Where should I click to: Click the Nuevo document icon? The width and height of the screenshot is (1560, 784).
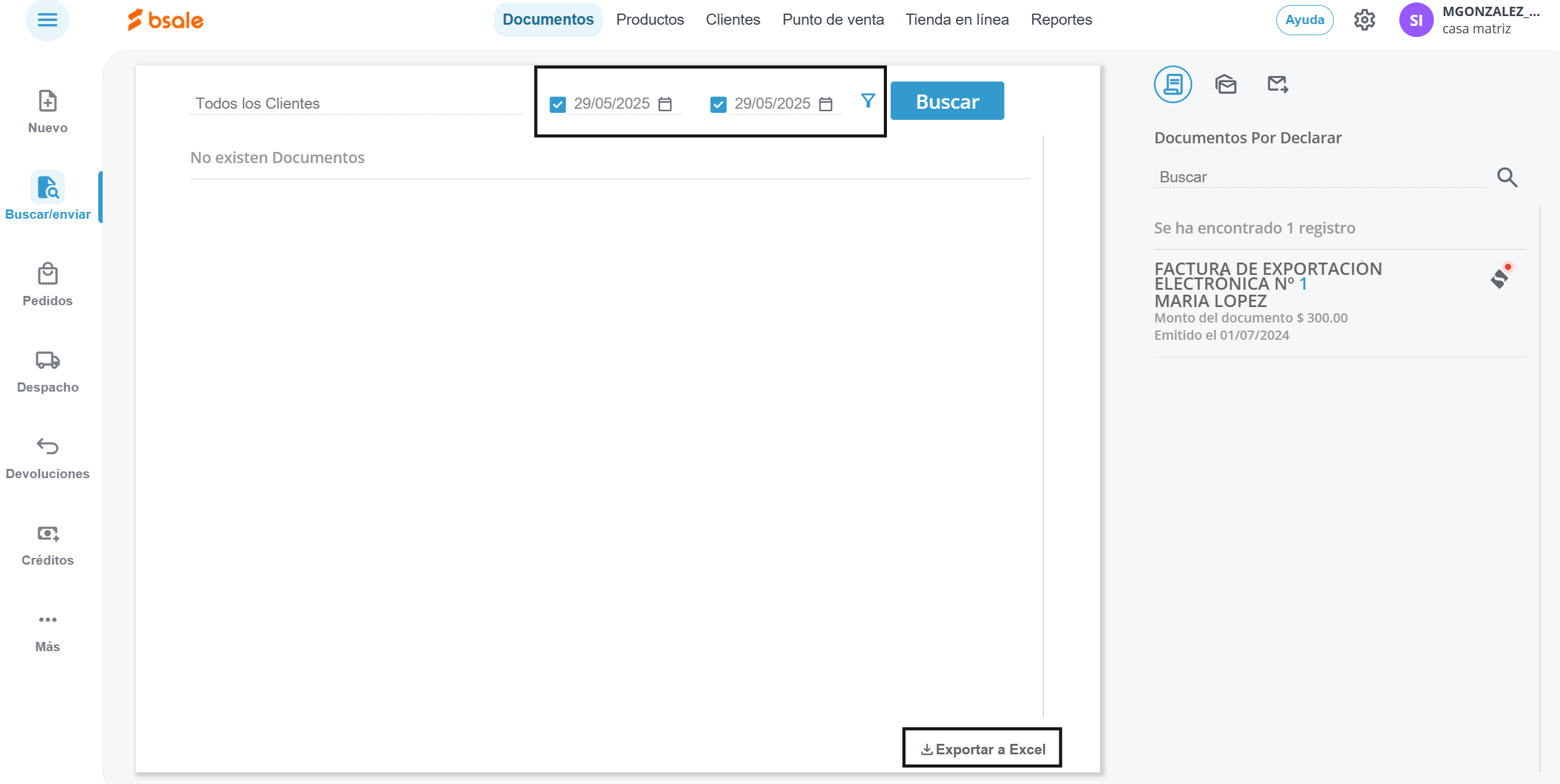[48, 101]
